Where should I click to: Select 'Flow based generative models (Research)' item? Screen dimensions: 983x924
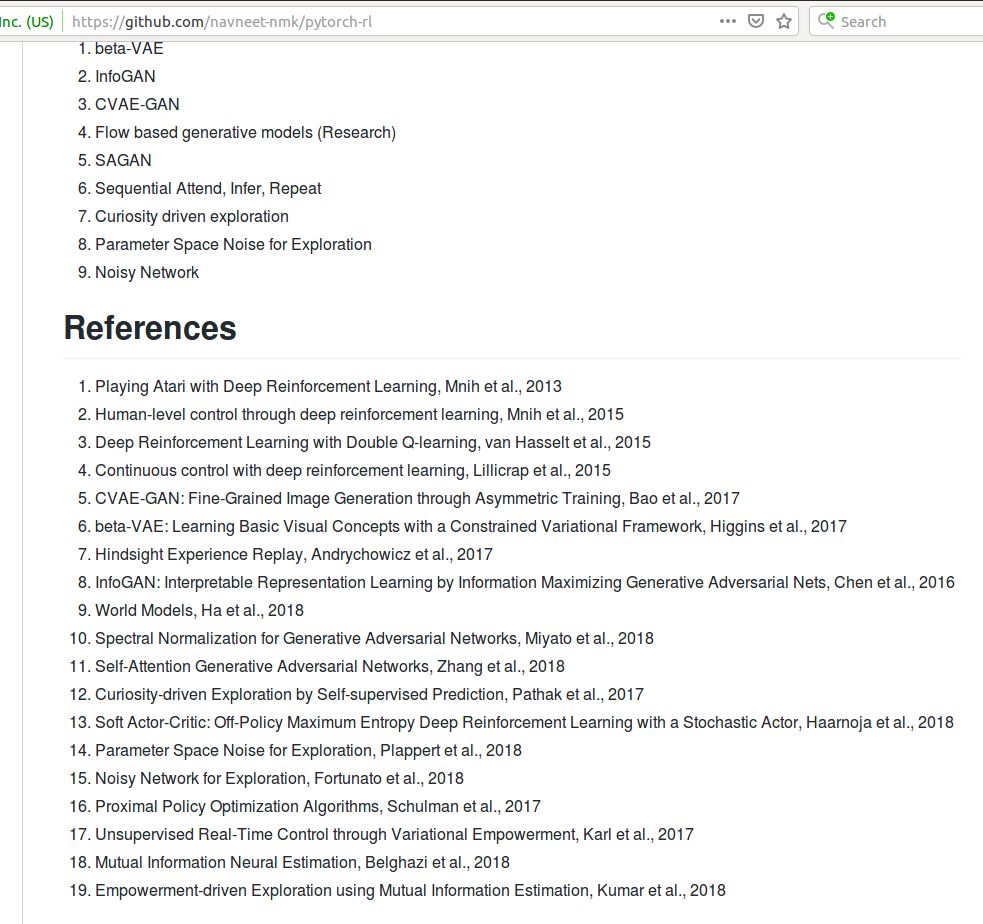point(245,132)
